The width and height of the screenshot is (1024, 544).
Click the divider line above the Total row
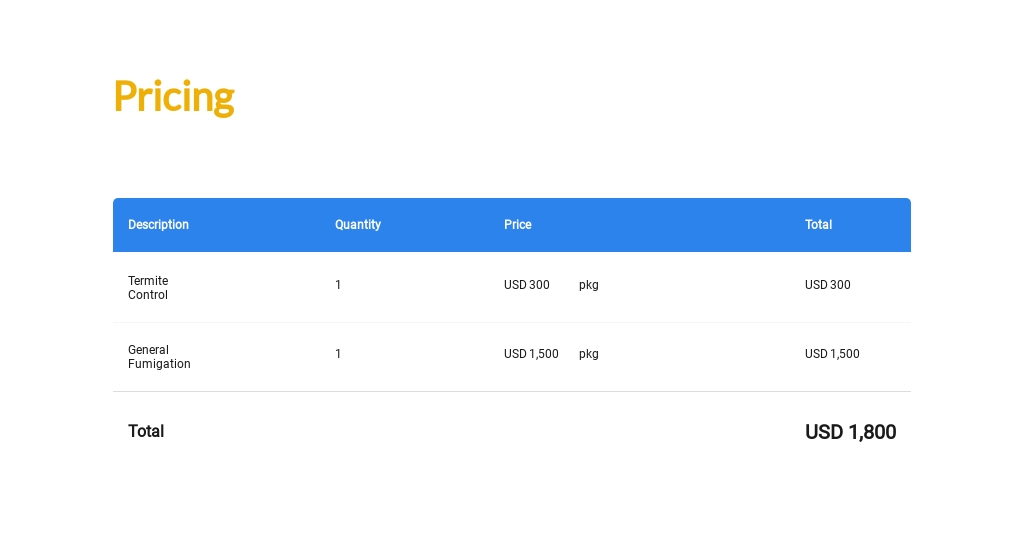click(x=512, y=392)
